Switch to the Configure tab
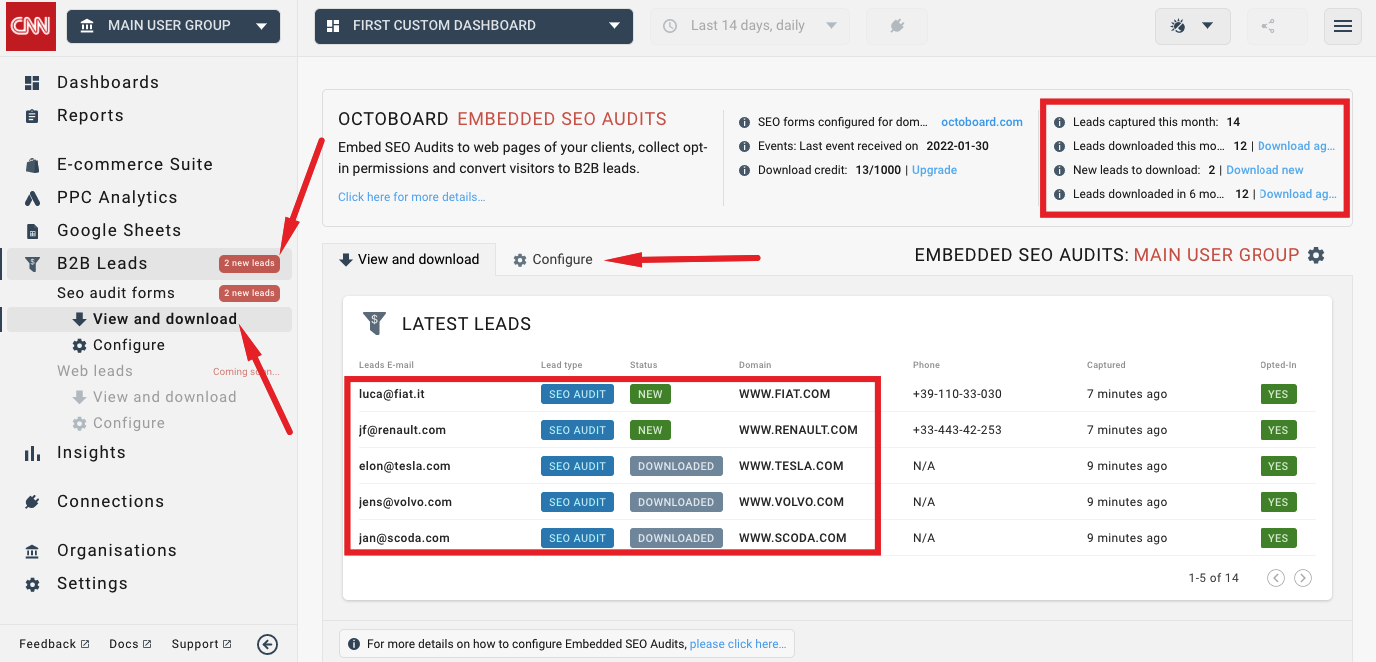 click(553, 259)
